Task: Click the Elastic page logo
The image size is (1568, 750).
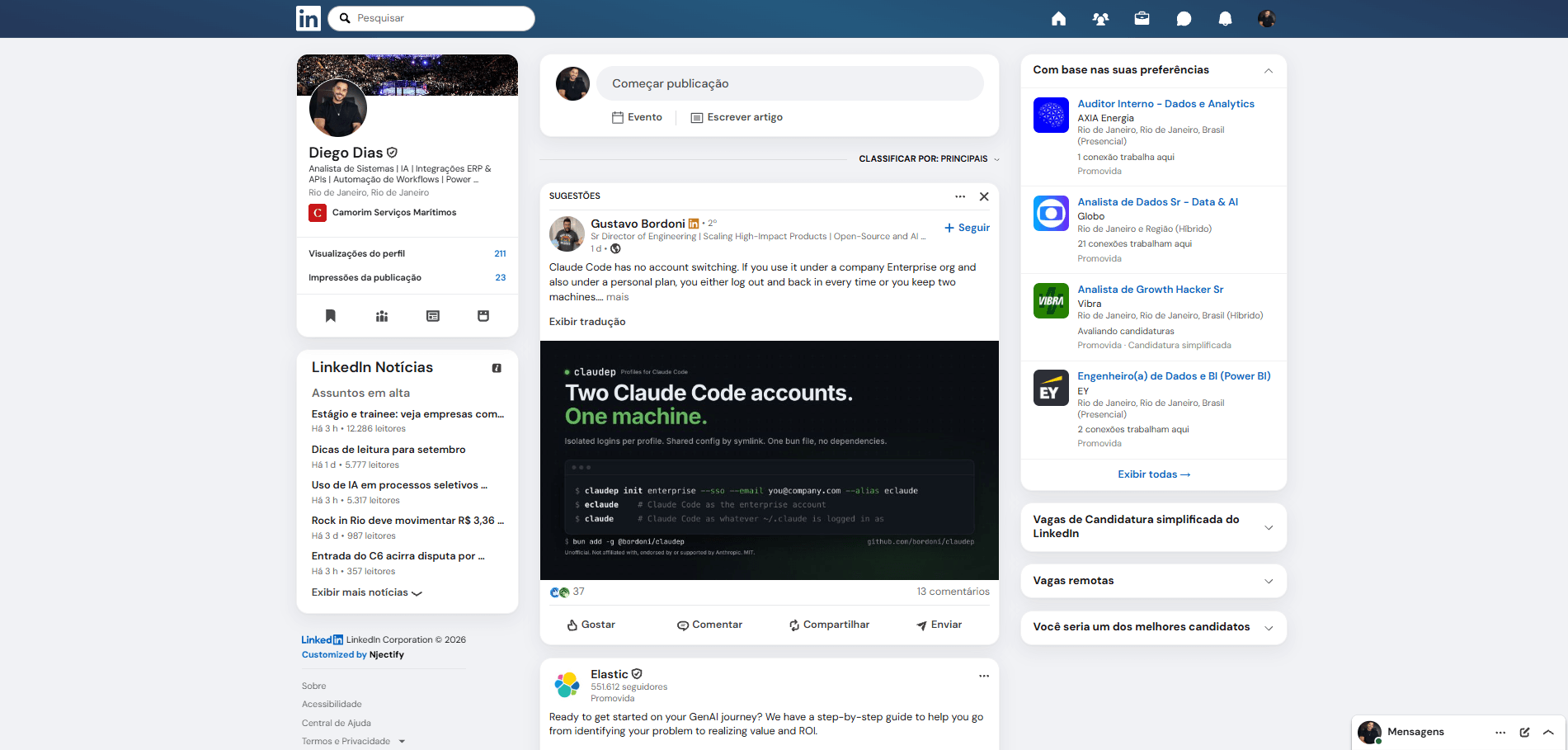Action: click(x=567, y=685)
